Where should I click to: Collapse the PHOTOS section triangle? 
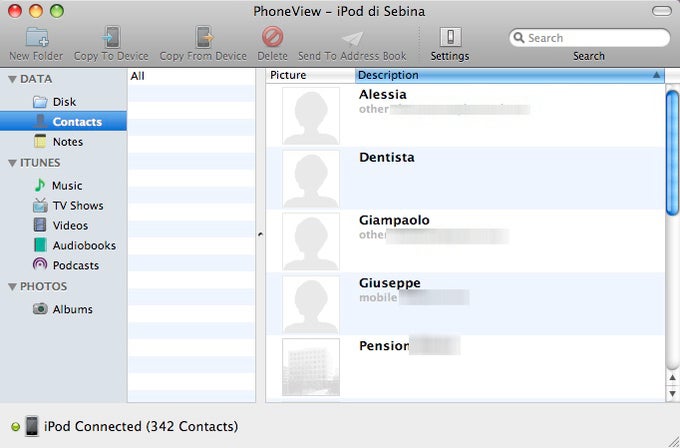pos(12,287)
